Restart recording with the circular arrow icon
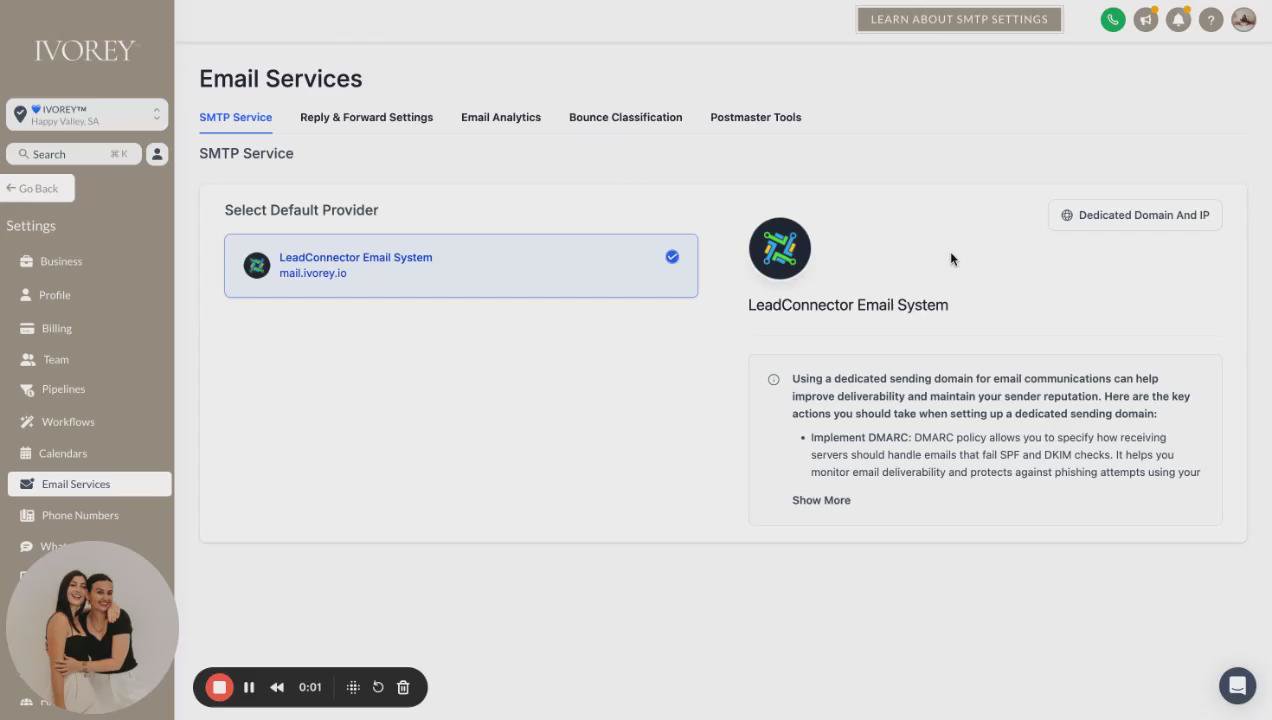Image resolution: width=1272 pixels, height=720 pixels. pyautogui.click(x=378, y=687)
